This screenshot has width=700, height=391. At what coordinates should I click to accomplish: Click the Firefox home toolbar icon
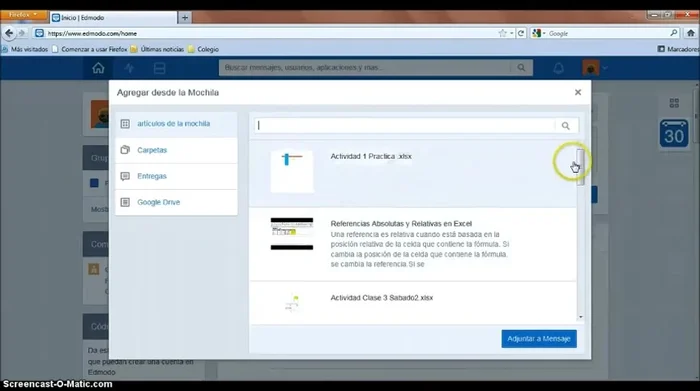[691, 33]
